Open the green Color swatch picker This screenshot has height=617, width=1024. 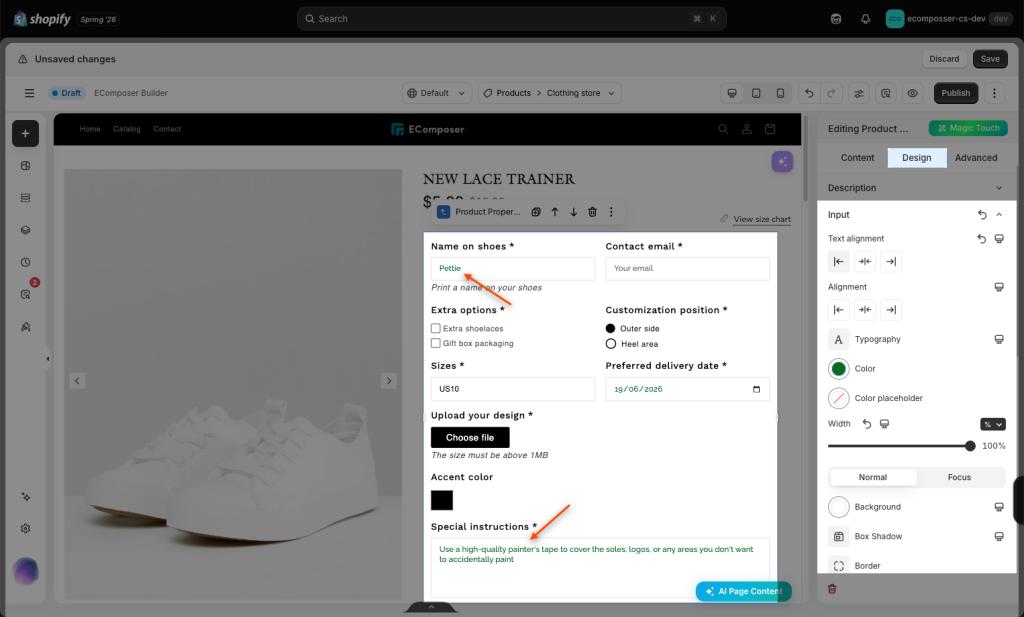click(x=839, y=369)
